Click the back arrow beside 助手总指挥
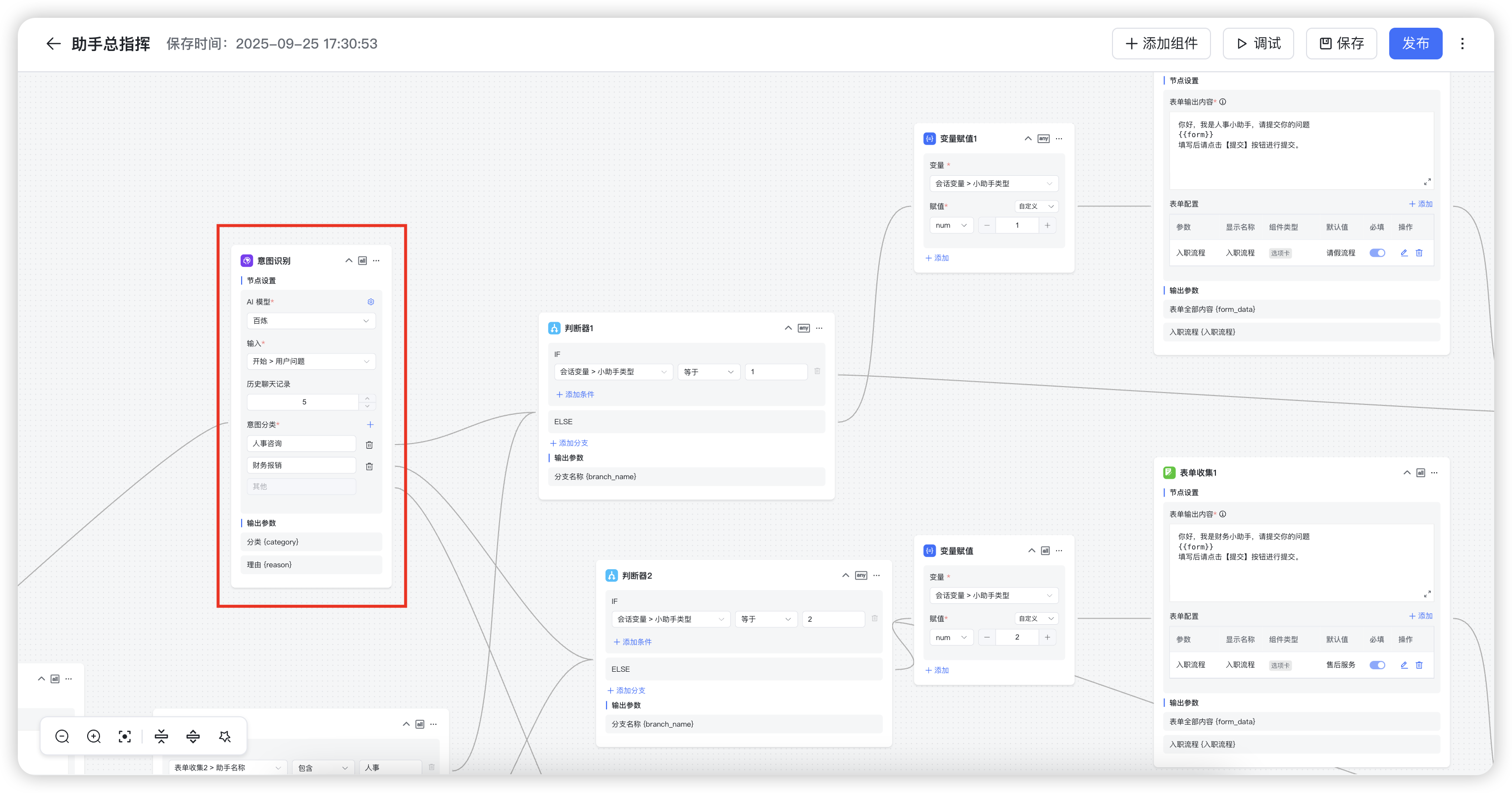Viewport: 1512px width, 793px height. click(53, 44)
